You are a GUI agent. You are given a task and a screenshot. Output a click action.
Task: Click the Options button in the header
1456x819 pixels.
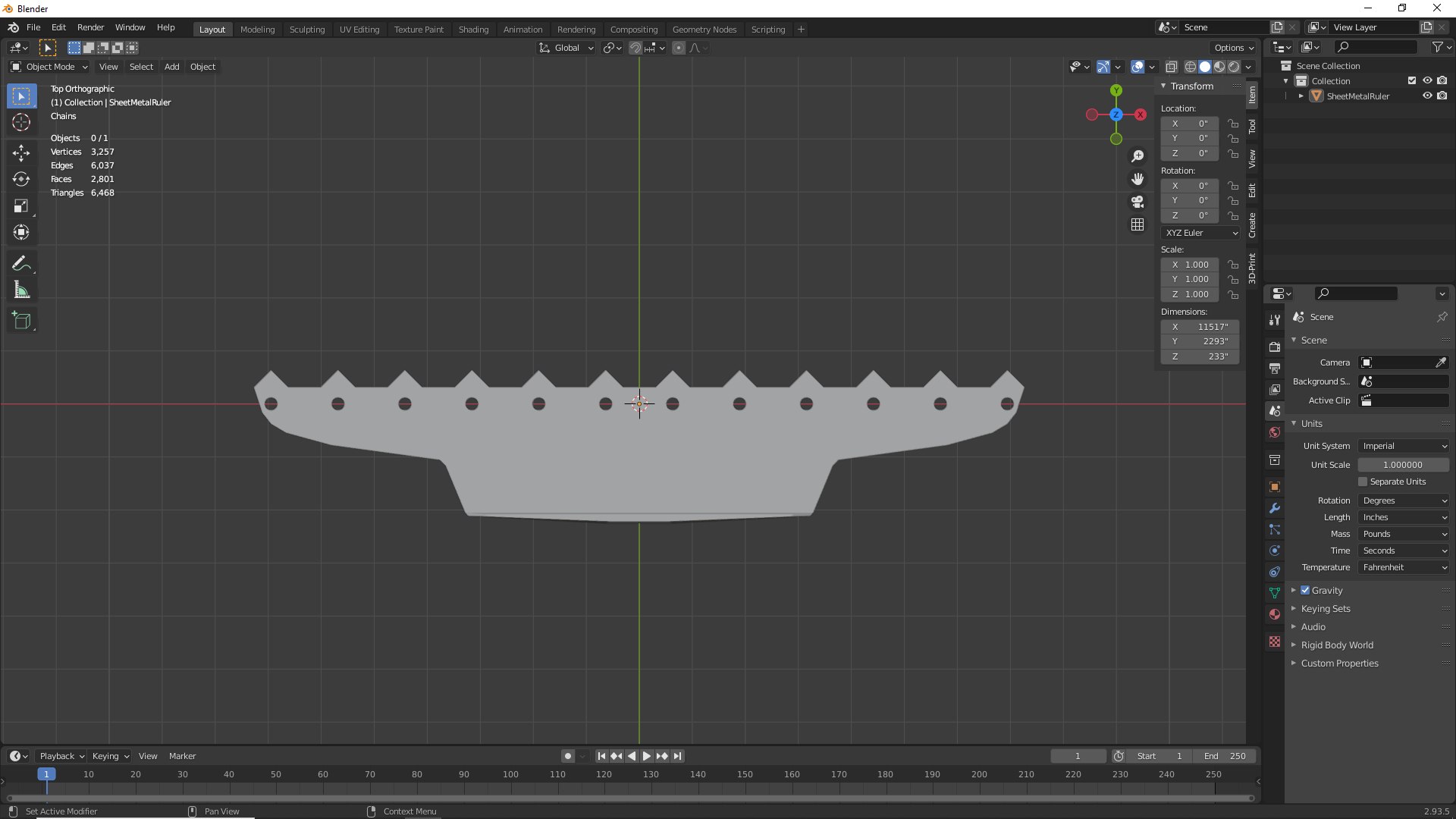coord(1233,47)
